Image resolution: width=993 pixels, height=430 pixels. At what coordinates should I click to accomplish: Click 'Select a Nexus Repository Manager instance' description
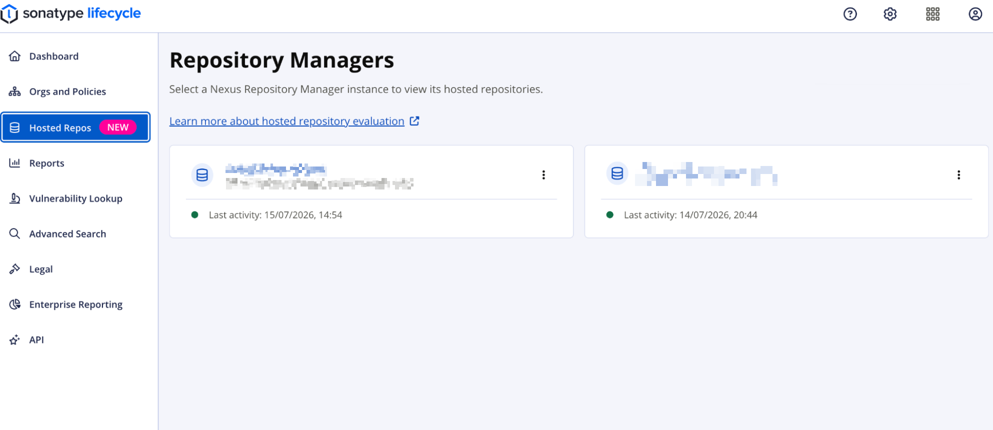tap(356, 89)
